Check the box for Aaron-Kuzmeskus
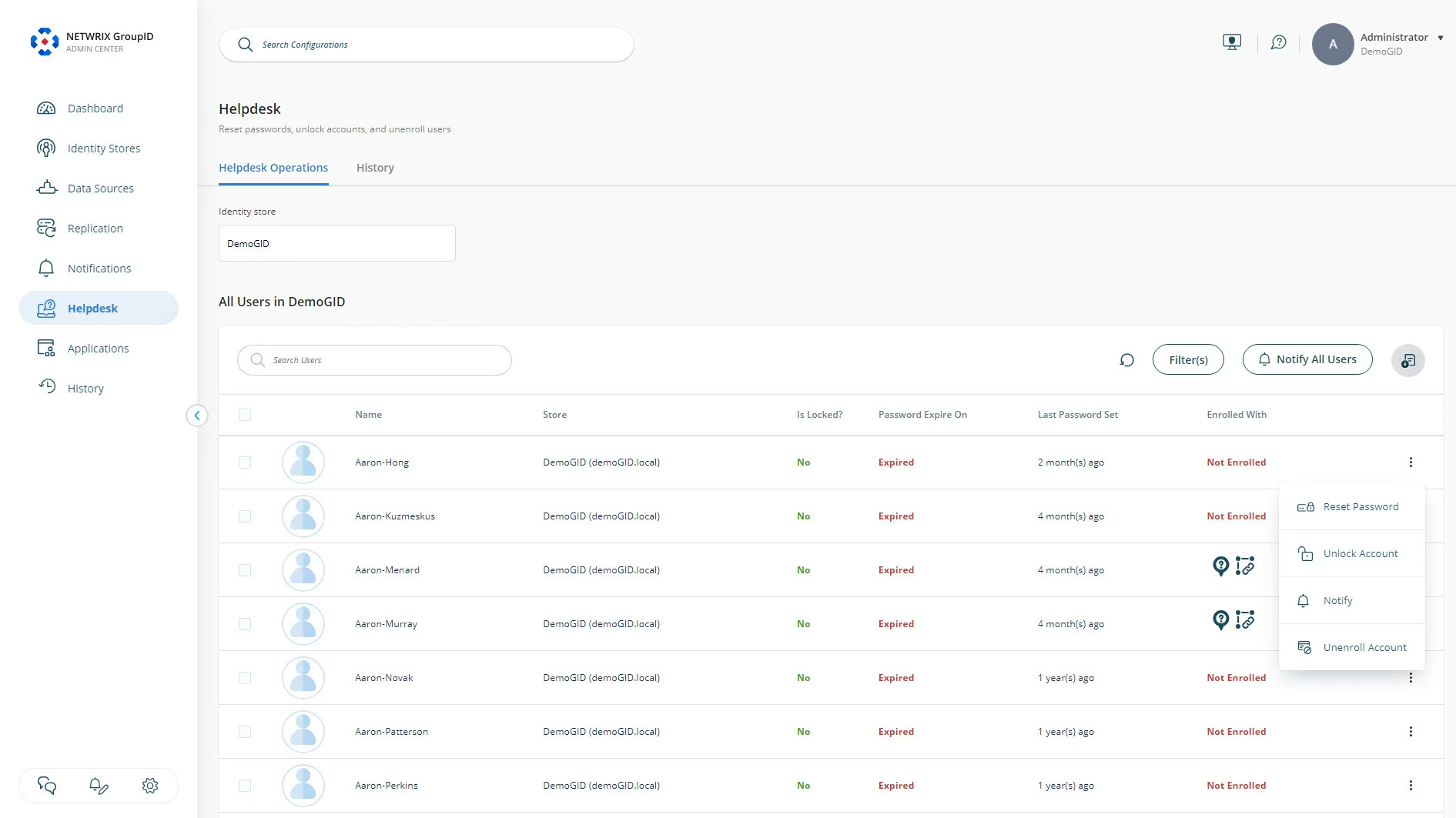The image size is (1456, 818). [x=245, y=516]
